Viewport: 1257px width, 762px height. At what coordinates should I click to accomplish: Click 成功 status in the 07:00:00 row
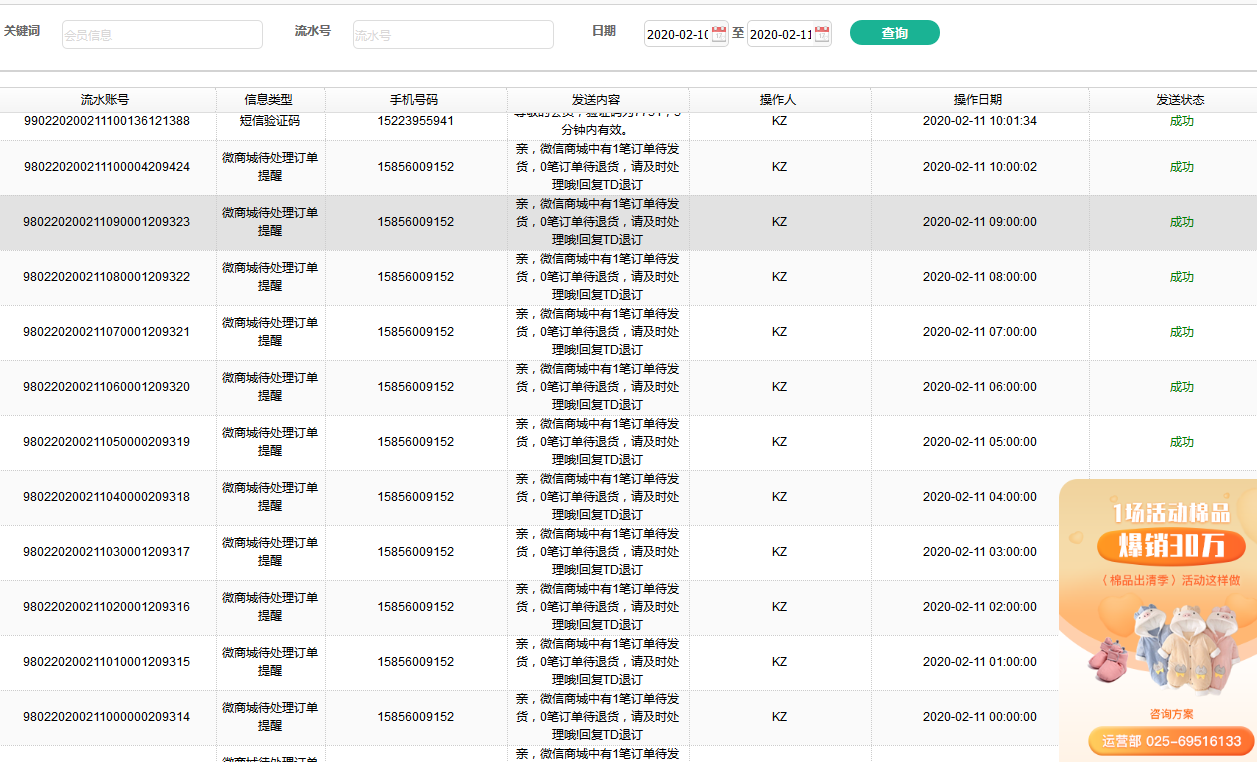1181,332
